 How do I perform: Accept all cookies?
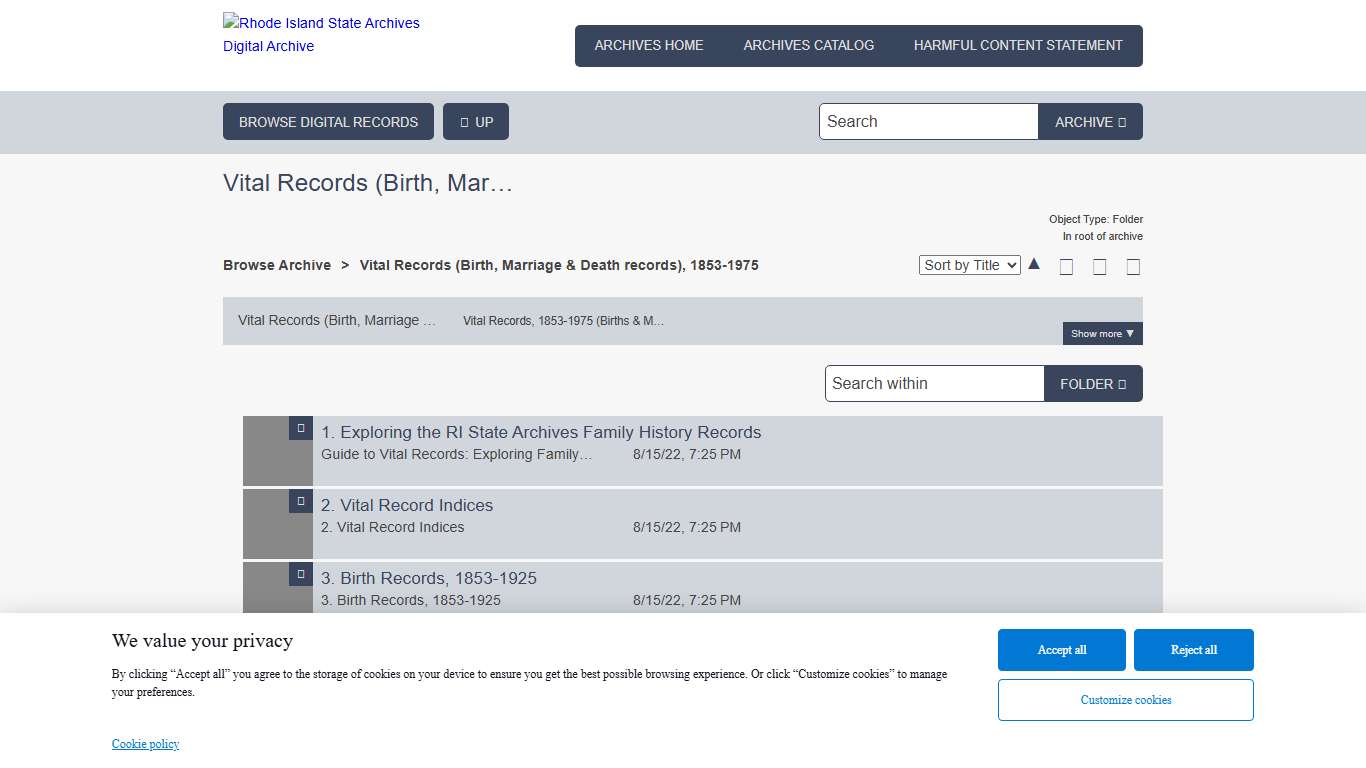(x=1061, y=649)
